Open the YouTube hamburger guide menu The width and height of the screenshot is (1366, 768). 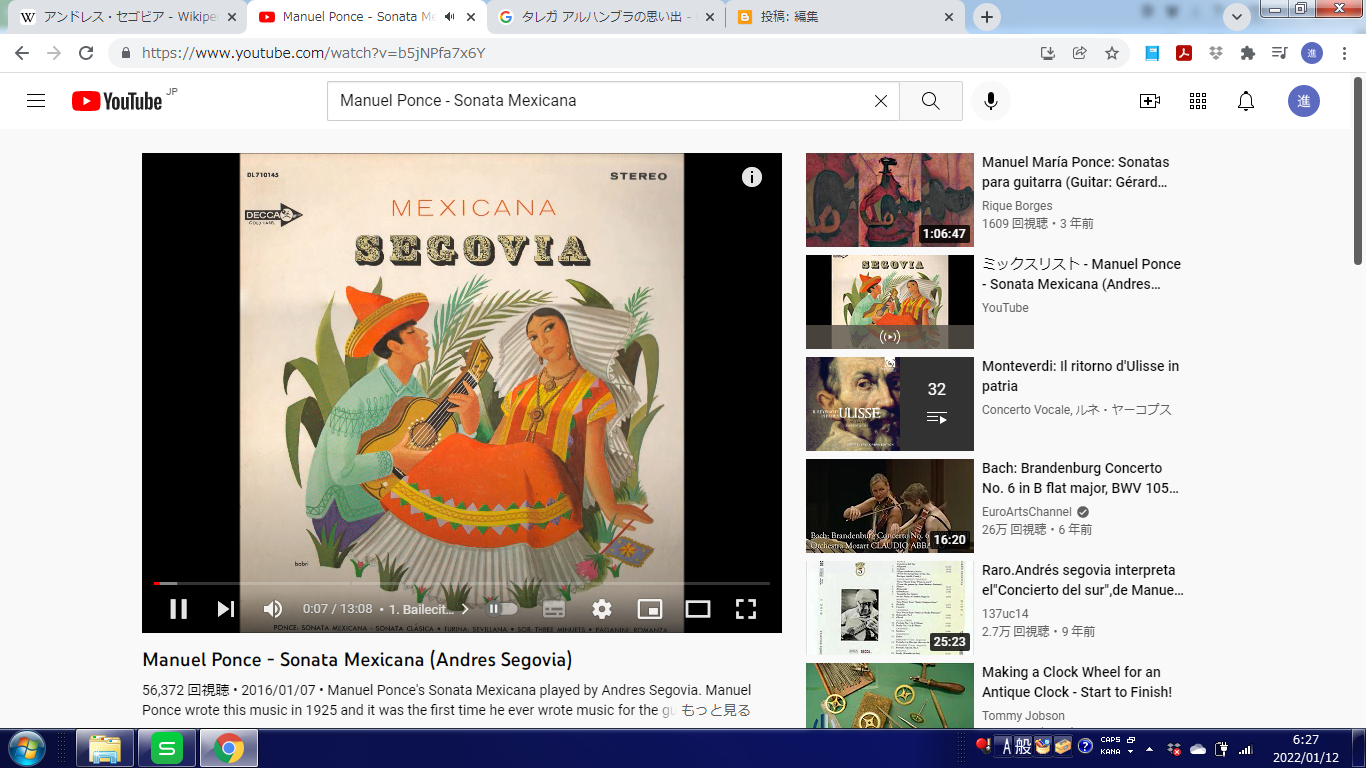pyautogui.click(x=36, y=101)
